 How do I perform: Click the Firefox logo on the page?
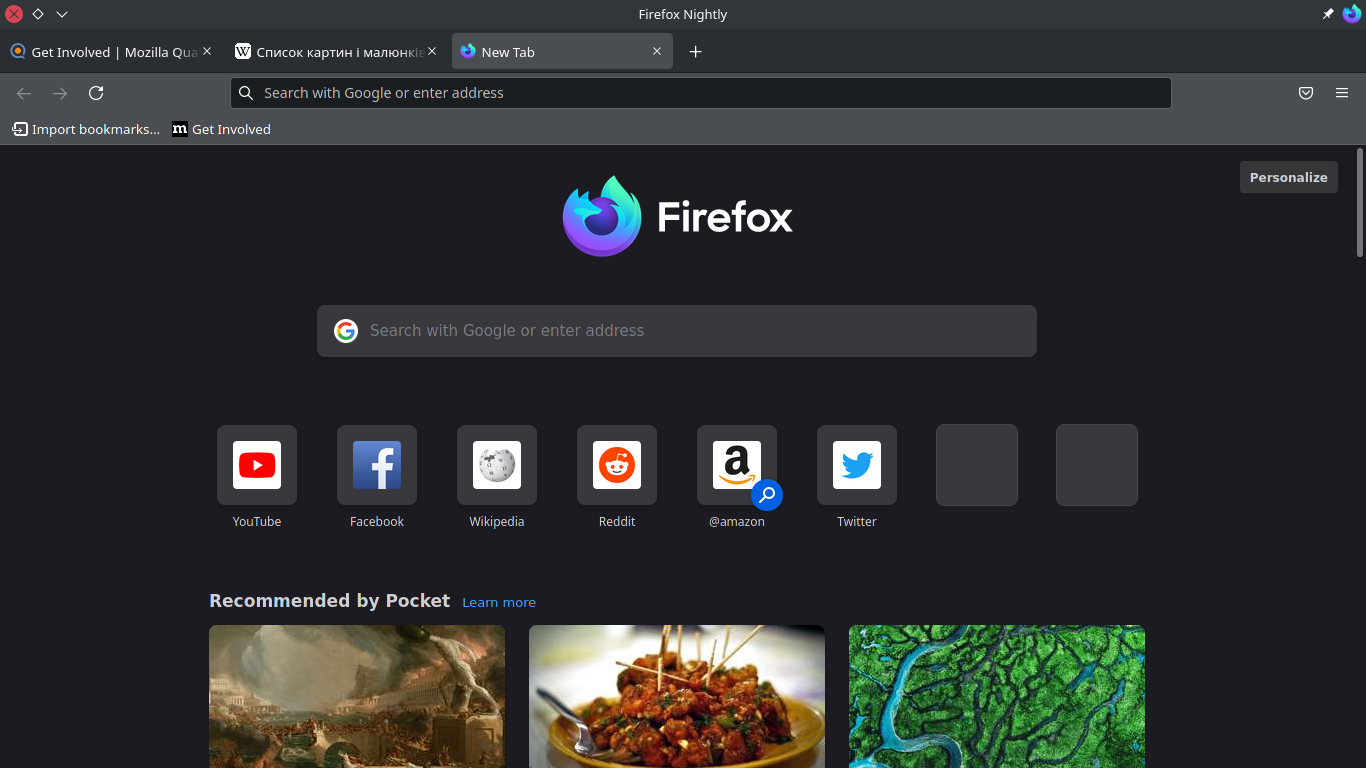tap(678, 216)
